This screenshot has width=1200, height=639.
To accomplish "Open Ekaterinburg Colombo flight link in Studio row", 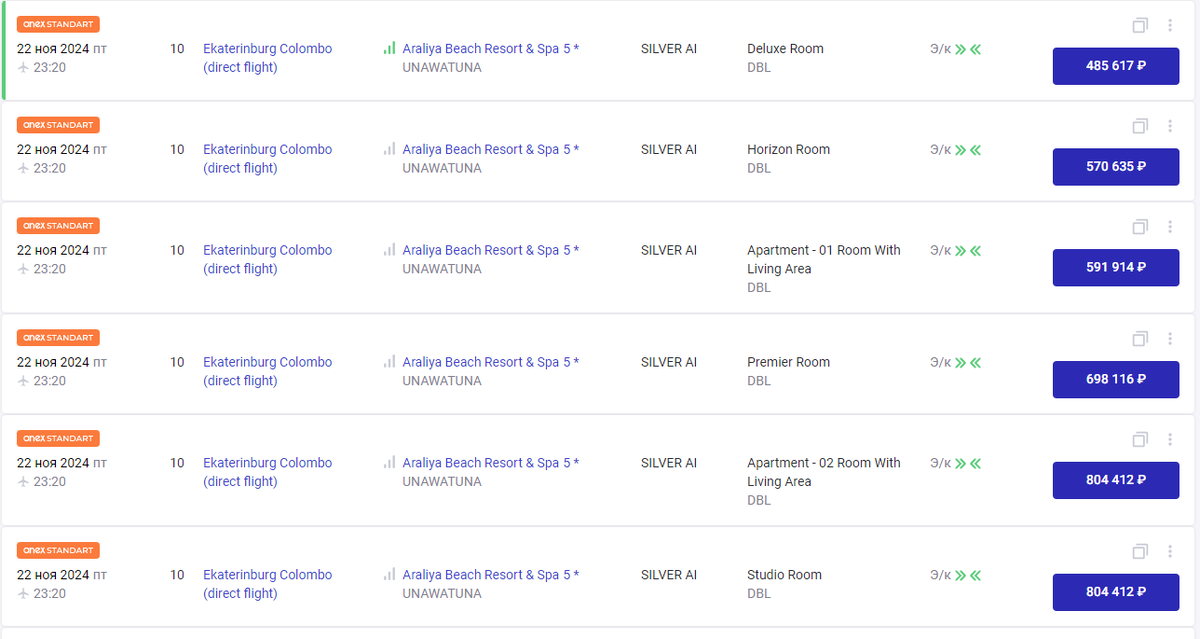I will pos(268,584).
